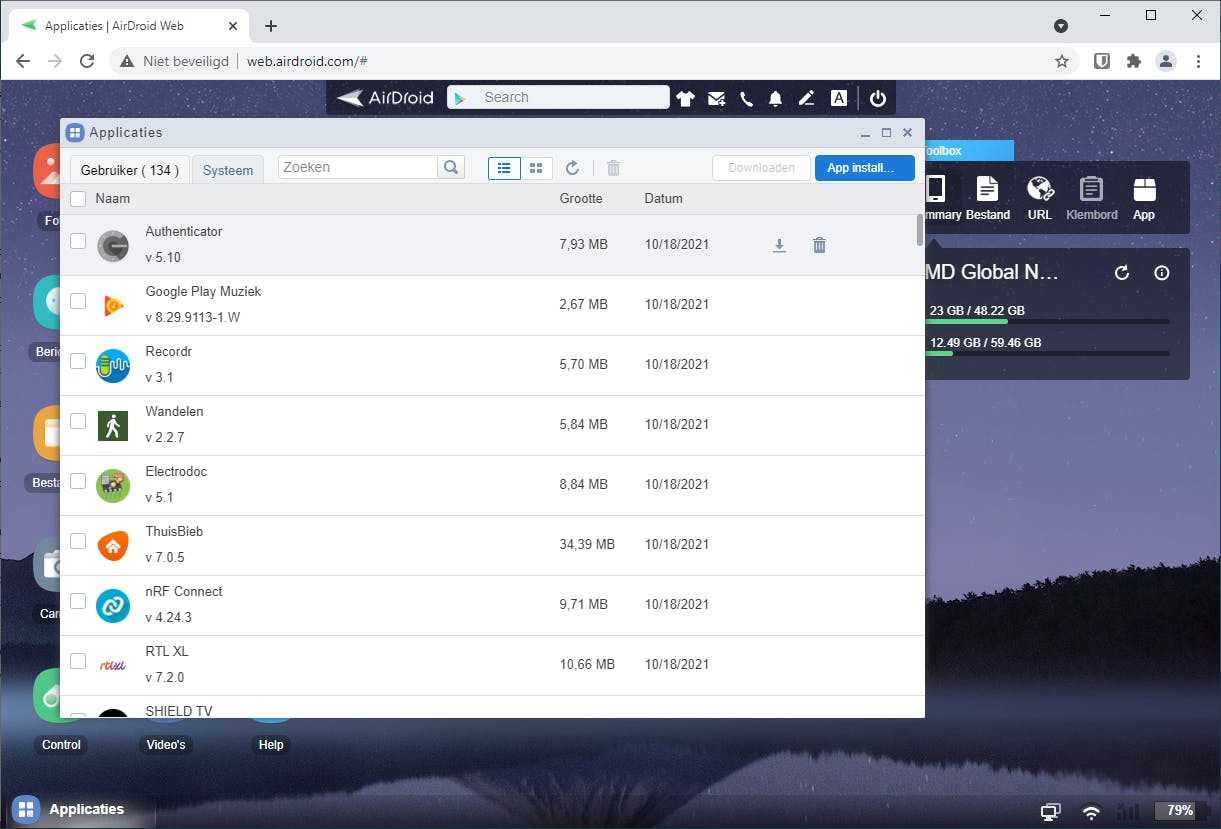The width and height of the screenshot is (1221, 829).
Task: Sign out with the power icon
Action: pos(878,98)
